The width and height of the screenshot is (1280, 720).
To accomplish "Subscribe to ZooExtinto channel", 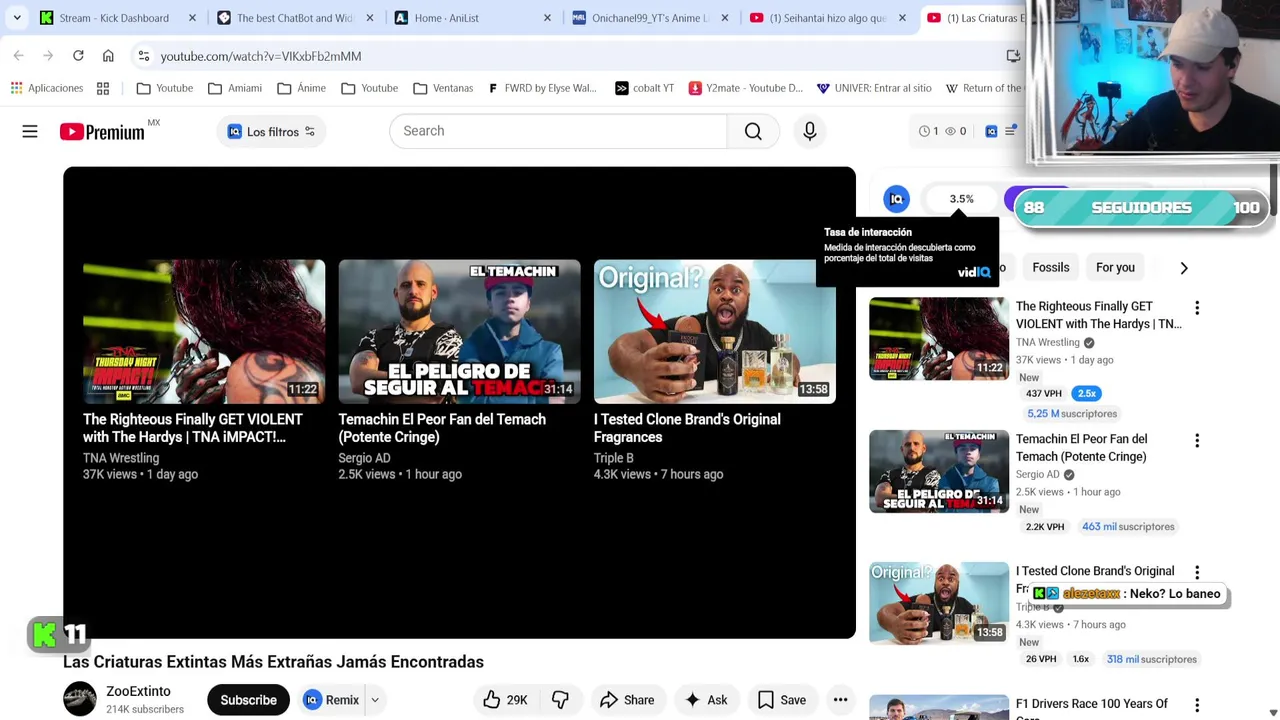I will click(248, 700).
